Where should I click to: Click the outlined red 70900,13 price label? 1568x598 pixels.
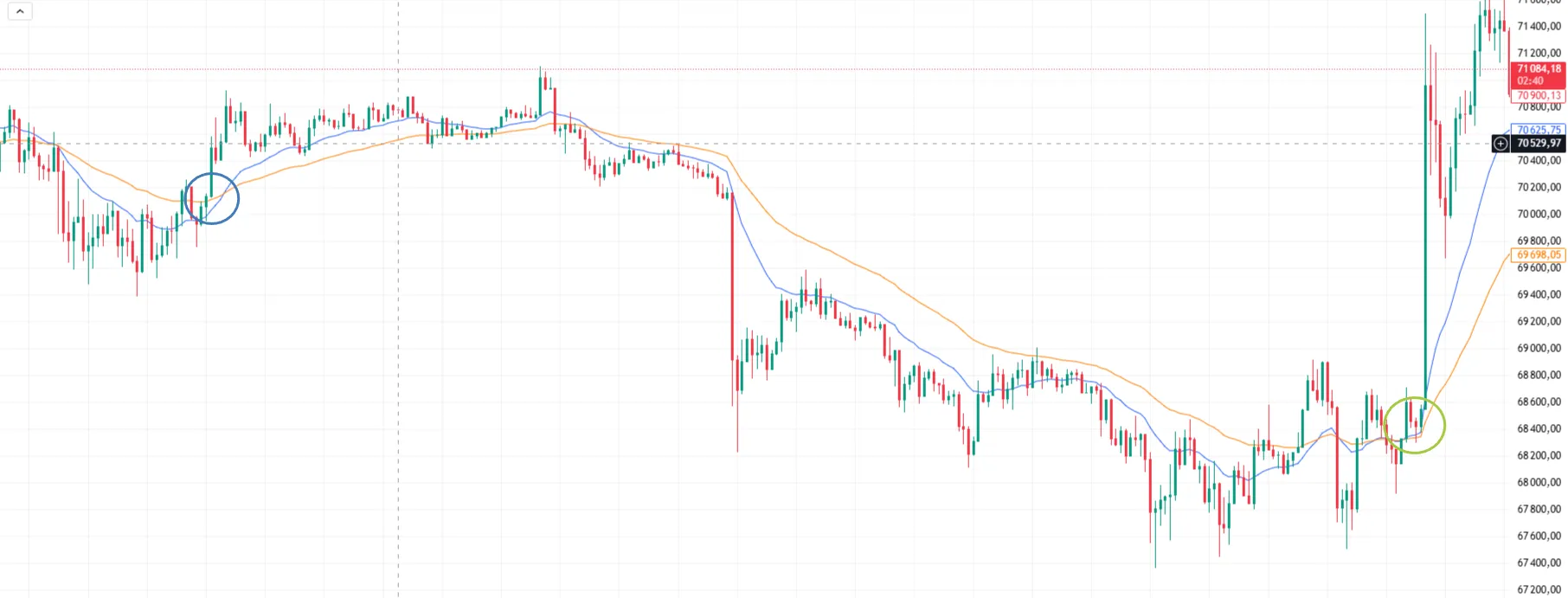(1539, 96)
